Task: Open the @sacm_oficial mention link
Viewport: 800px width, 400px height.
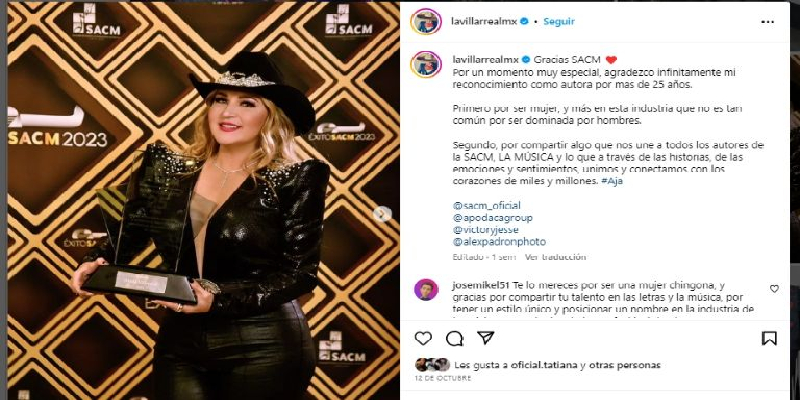Action: coord(487,205)
